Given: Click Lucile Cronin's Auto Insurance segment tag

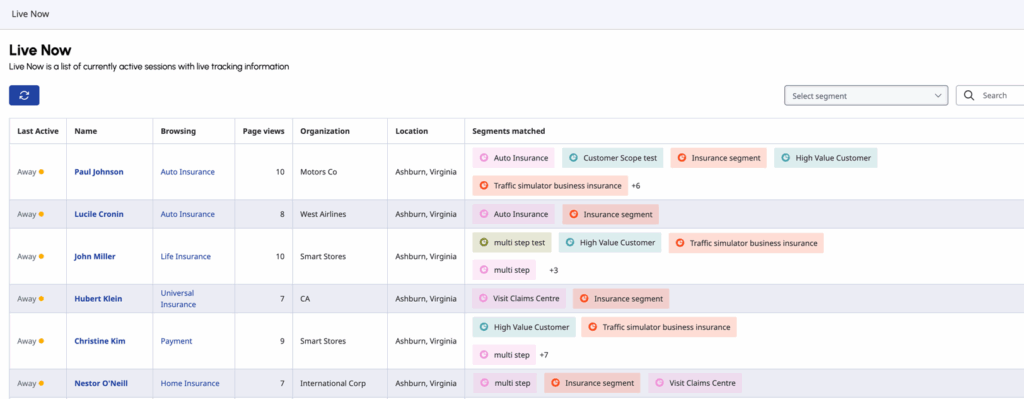Looking at the screenshot, I should coord(513,214).
